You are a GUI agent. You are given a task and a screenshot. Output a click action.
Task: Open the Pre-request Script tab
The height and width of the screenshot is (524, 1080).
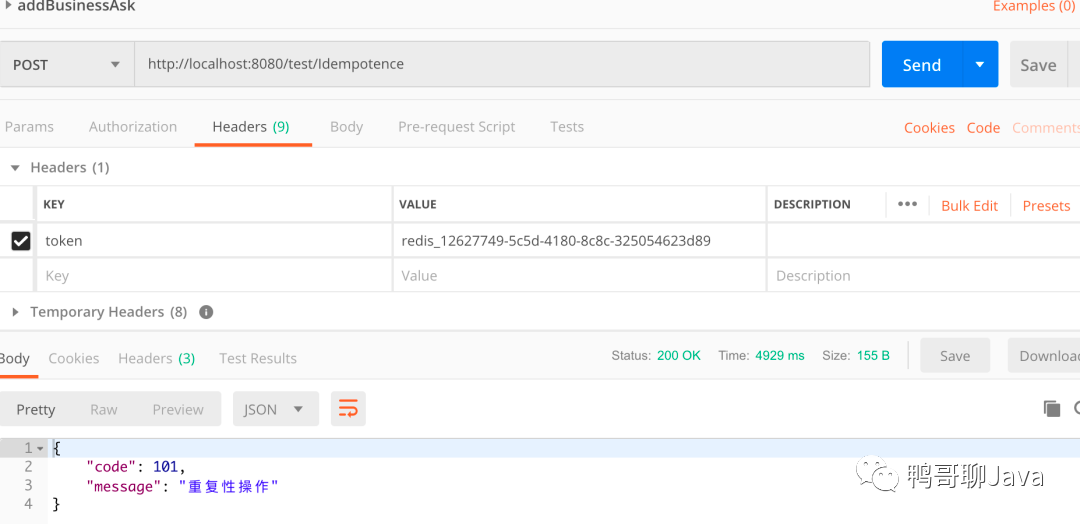(457, 127)
